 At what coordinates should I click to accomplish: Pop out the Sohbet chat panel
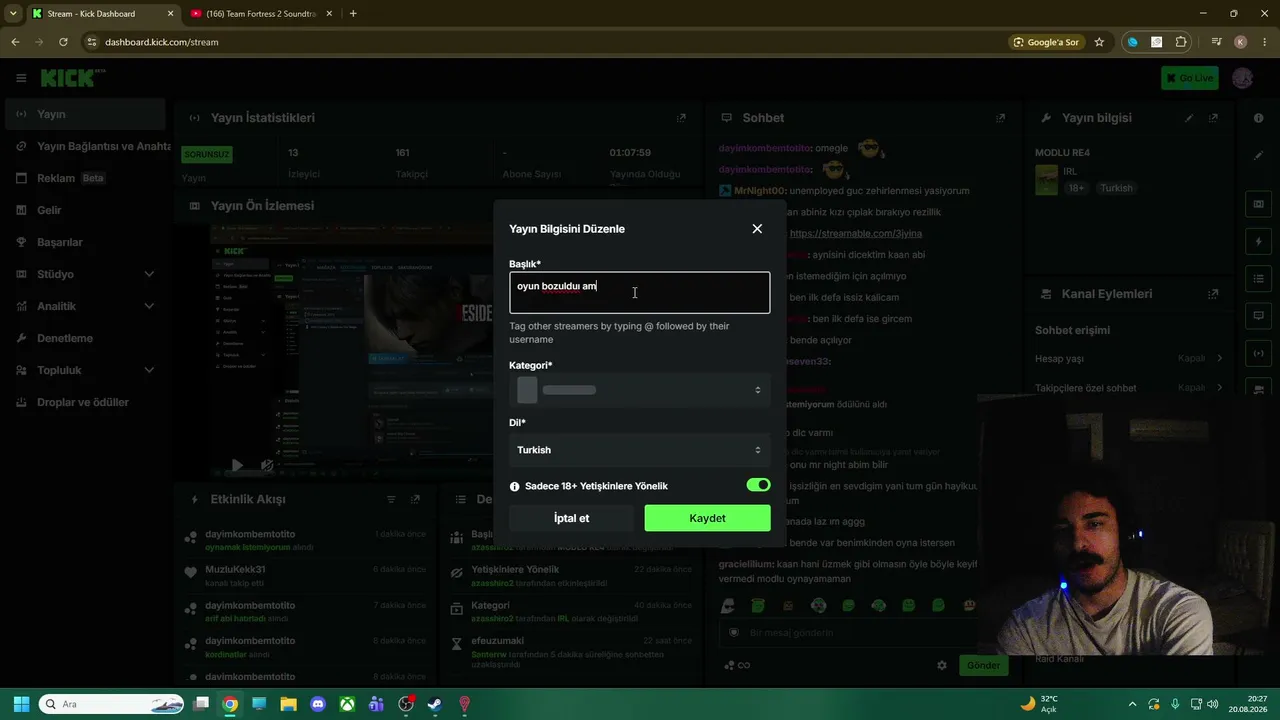click(1000, 118)
